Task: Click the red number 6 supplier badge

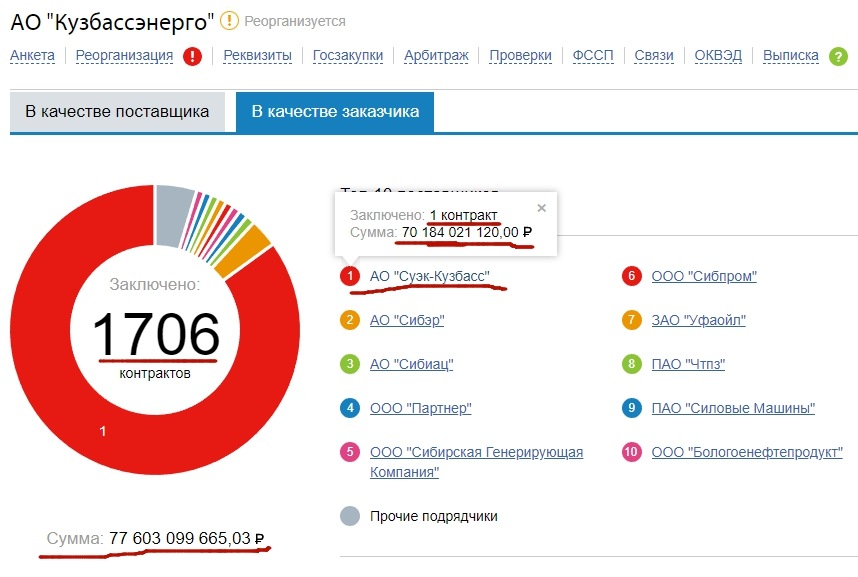Action: [x=631, y=276]
